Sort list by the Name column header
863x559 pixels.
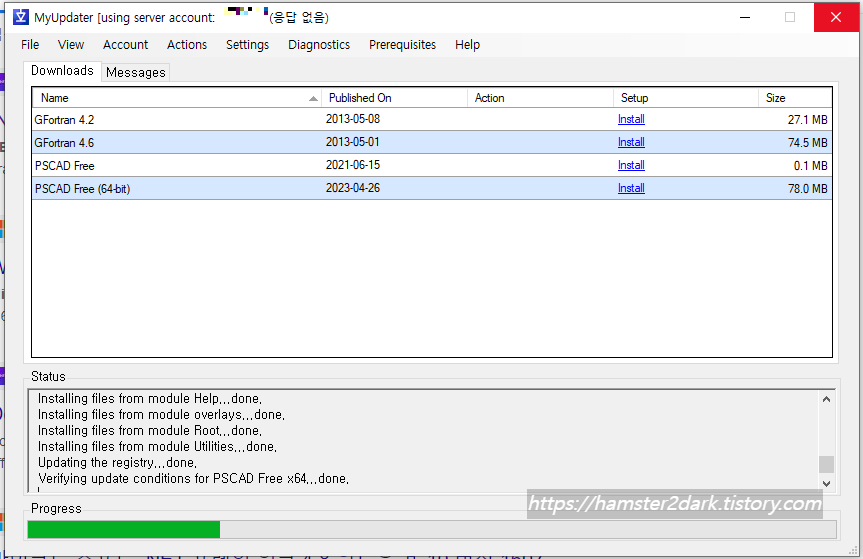click(177, 98)
